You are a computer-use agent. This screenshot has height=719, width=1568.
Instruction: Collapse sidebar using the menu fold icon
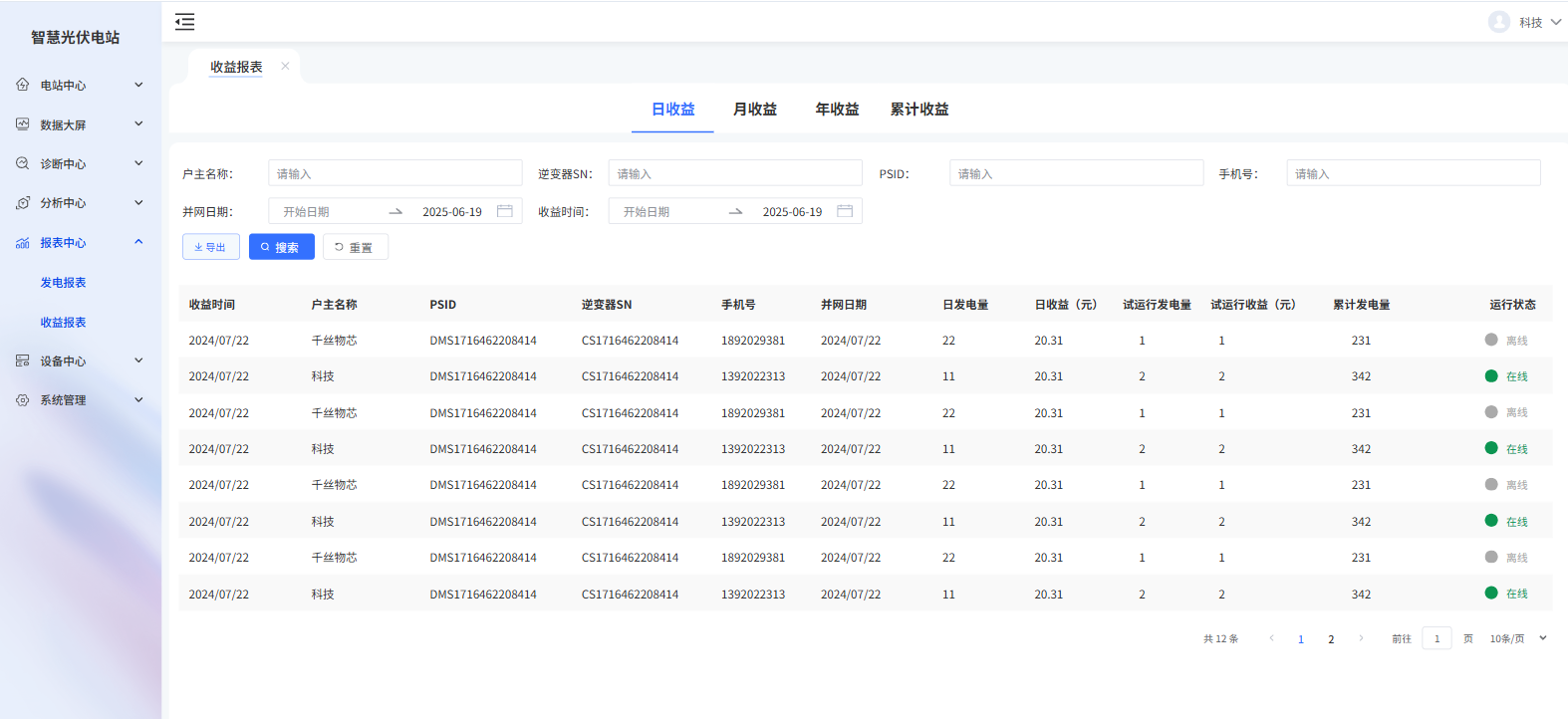point(185,22)
